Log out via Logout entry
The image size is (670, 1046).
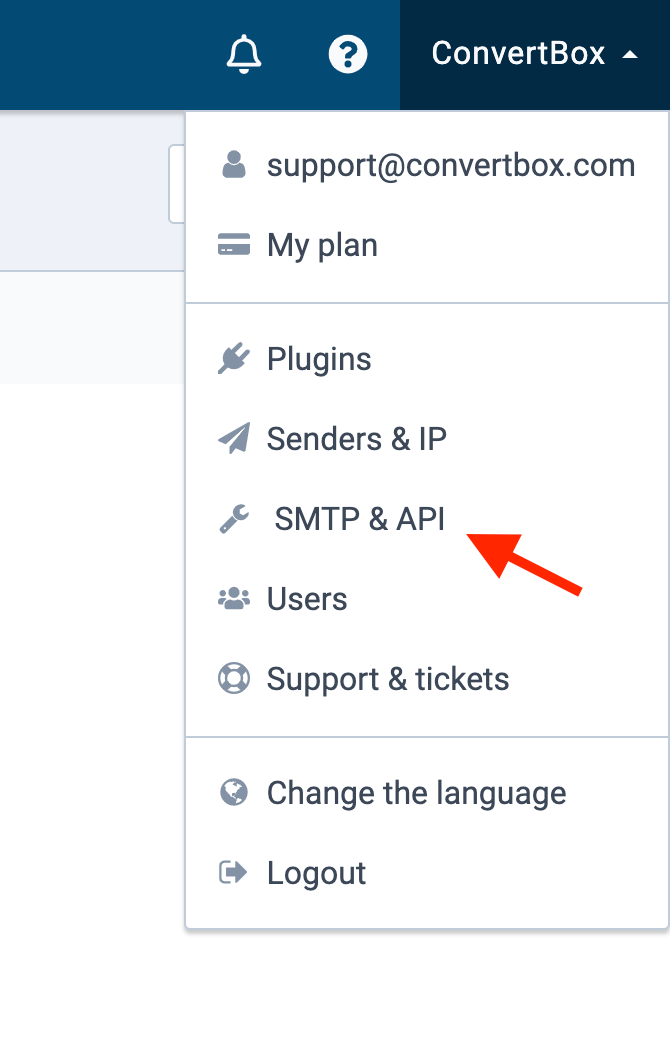pyautogui.click(x=427, y=873)
